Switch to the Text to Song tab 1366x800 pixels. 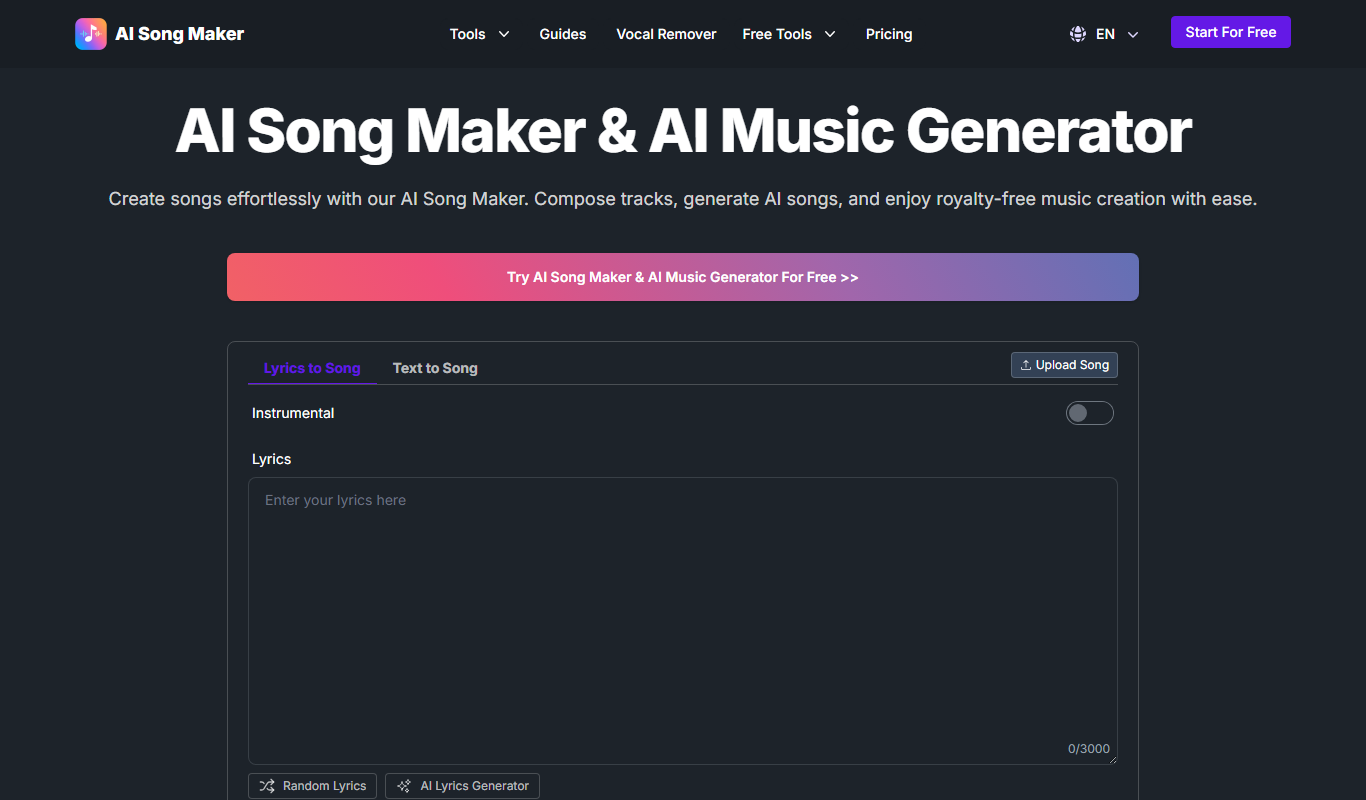(x=435, y=368)
